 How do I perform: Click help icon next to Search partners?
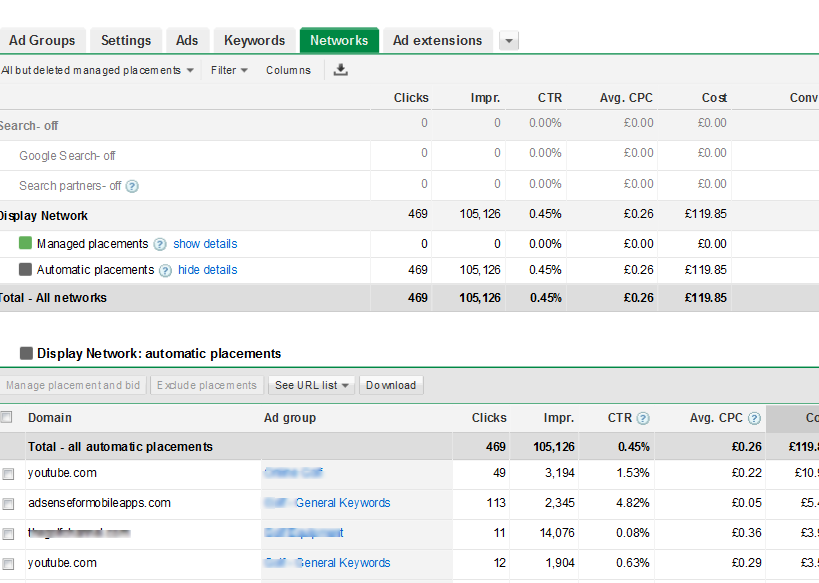coord(132,186)
